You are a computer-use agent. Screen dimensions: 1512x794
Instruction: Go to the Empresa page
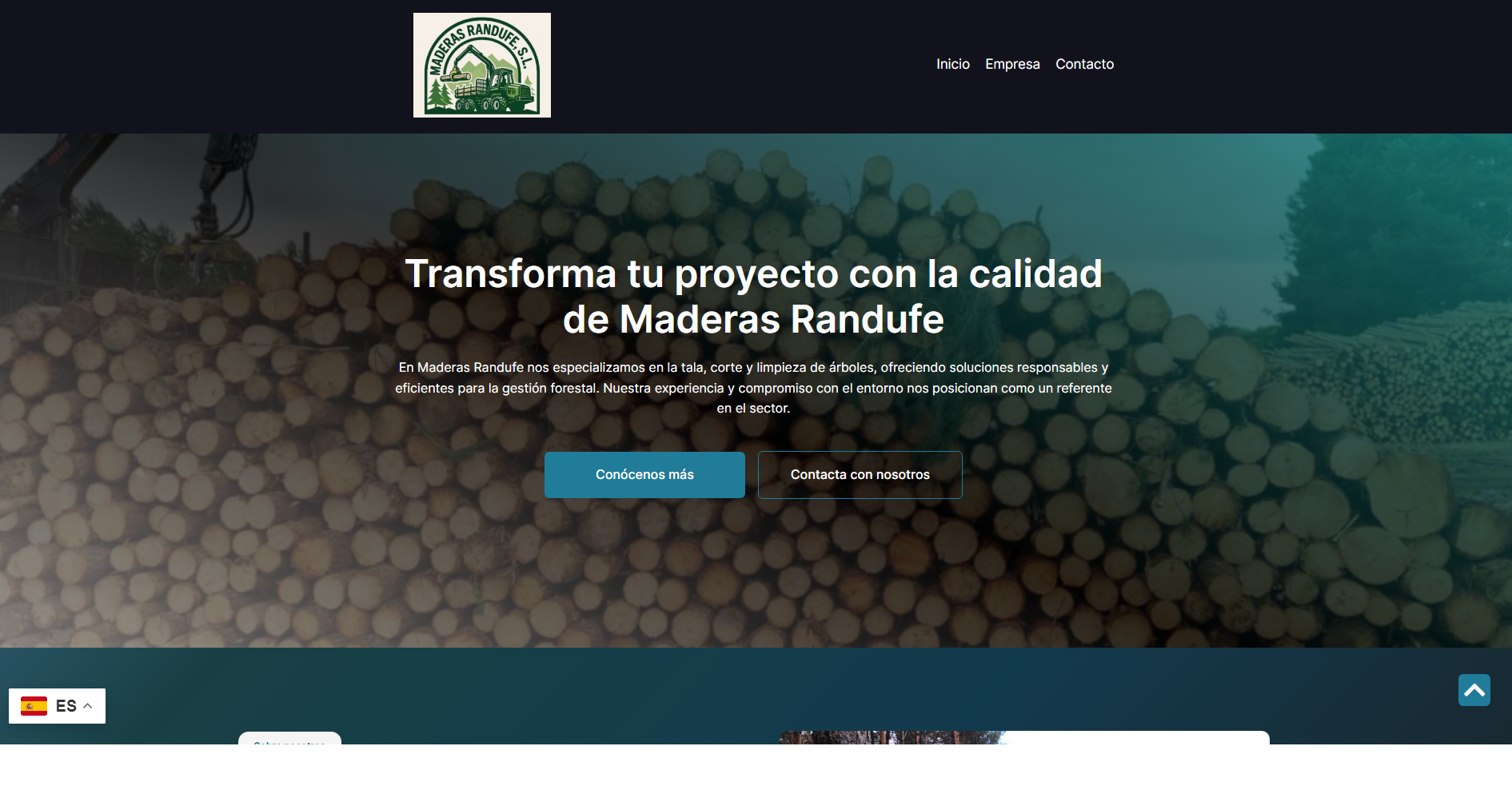[1012, 64]
